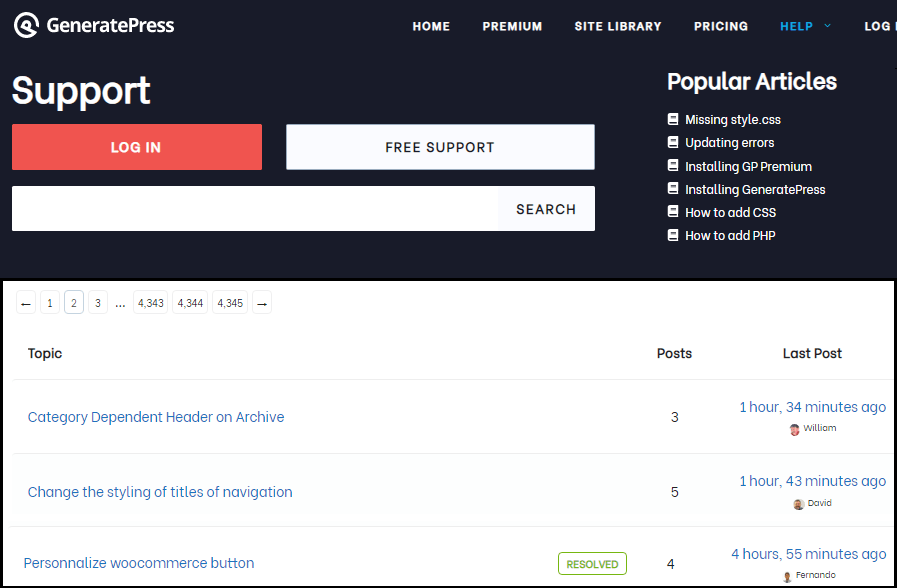Viewport: 897px width, 588px height.
Task: Click Fernando's avatar icon
Action: tap(788, 577)
